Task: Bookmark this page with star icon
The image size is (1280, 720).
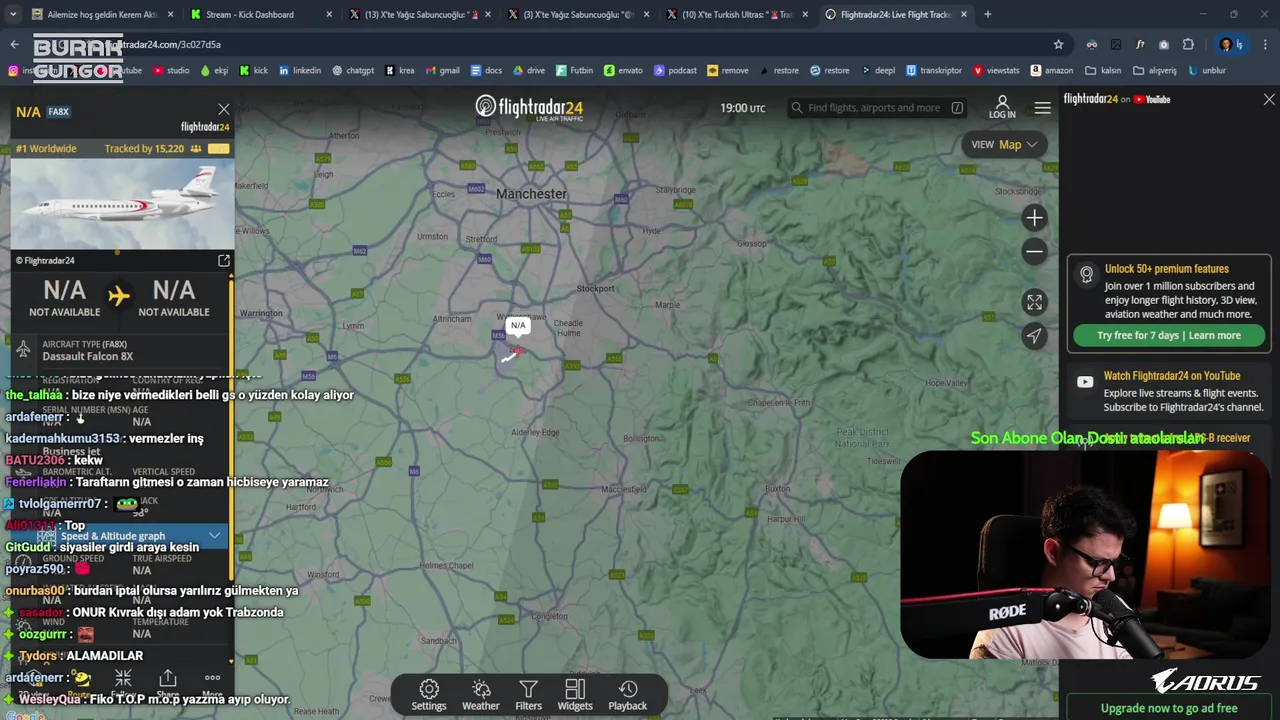Action: coord(1058,44)
